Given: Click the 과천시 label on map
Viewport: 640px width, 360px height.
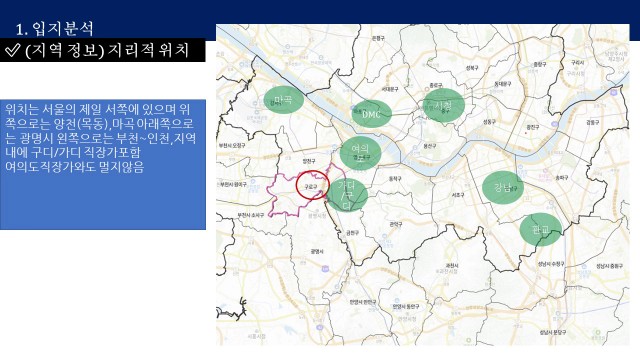Looking at the screenshot, I should click(x=451, y=265).
